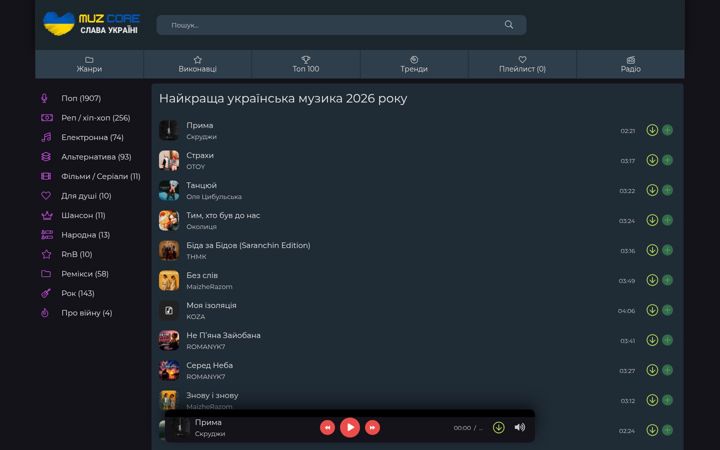Add Моя ізоляція to playlist
The height and width of the screenshot is (450, 720).
click(x=668, y=310)
